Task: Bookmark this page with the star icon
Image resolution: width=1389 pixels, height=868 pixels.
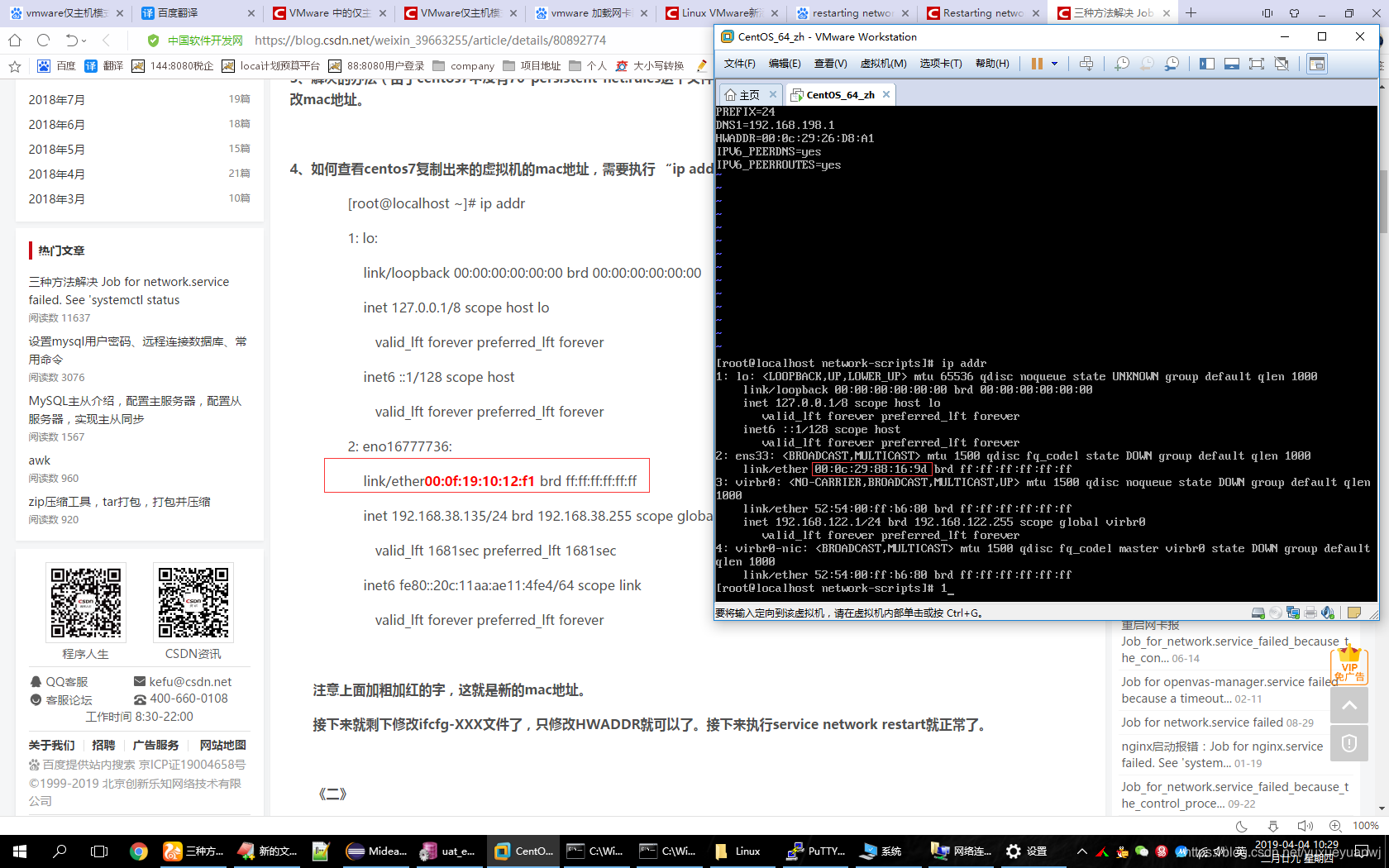Action: pos(14,66)
